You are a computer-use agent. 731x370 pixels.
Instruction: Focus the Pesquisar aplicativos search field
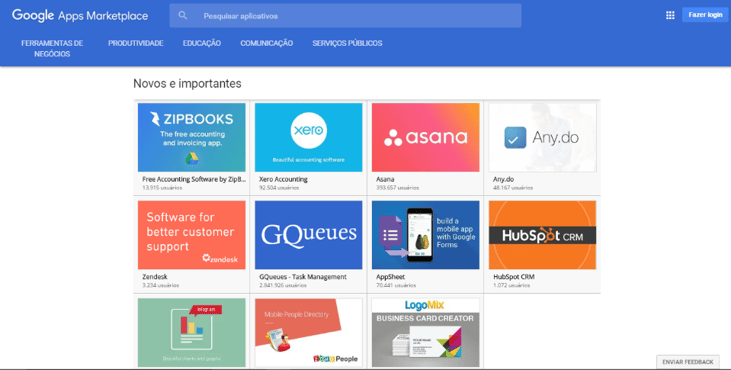pos(345,16)
